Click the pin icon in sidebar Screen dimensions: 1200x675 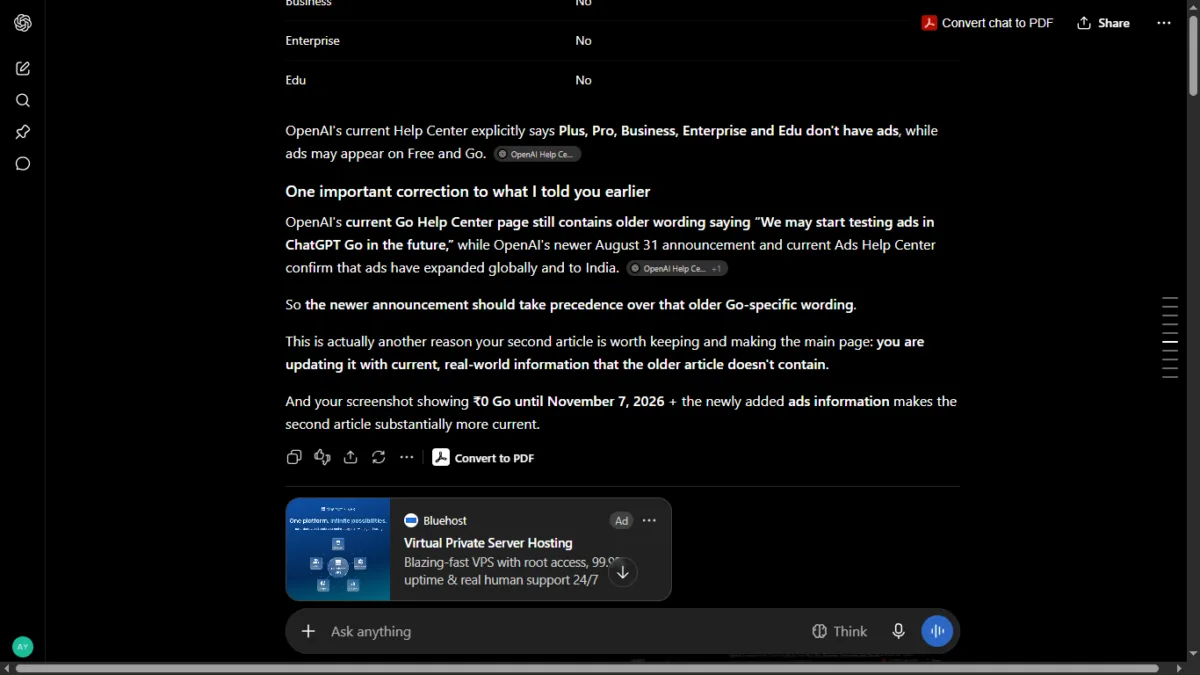[23, 132]
